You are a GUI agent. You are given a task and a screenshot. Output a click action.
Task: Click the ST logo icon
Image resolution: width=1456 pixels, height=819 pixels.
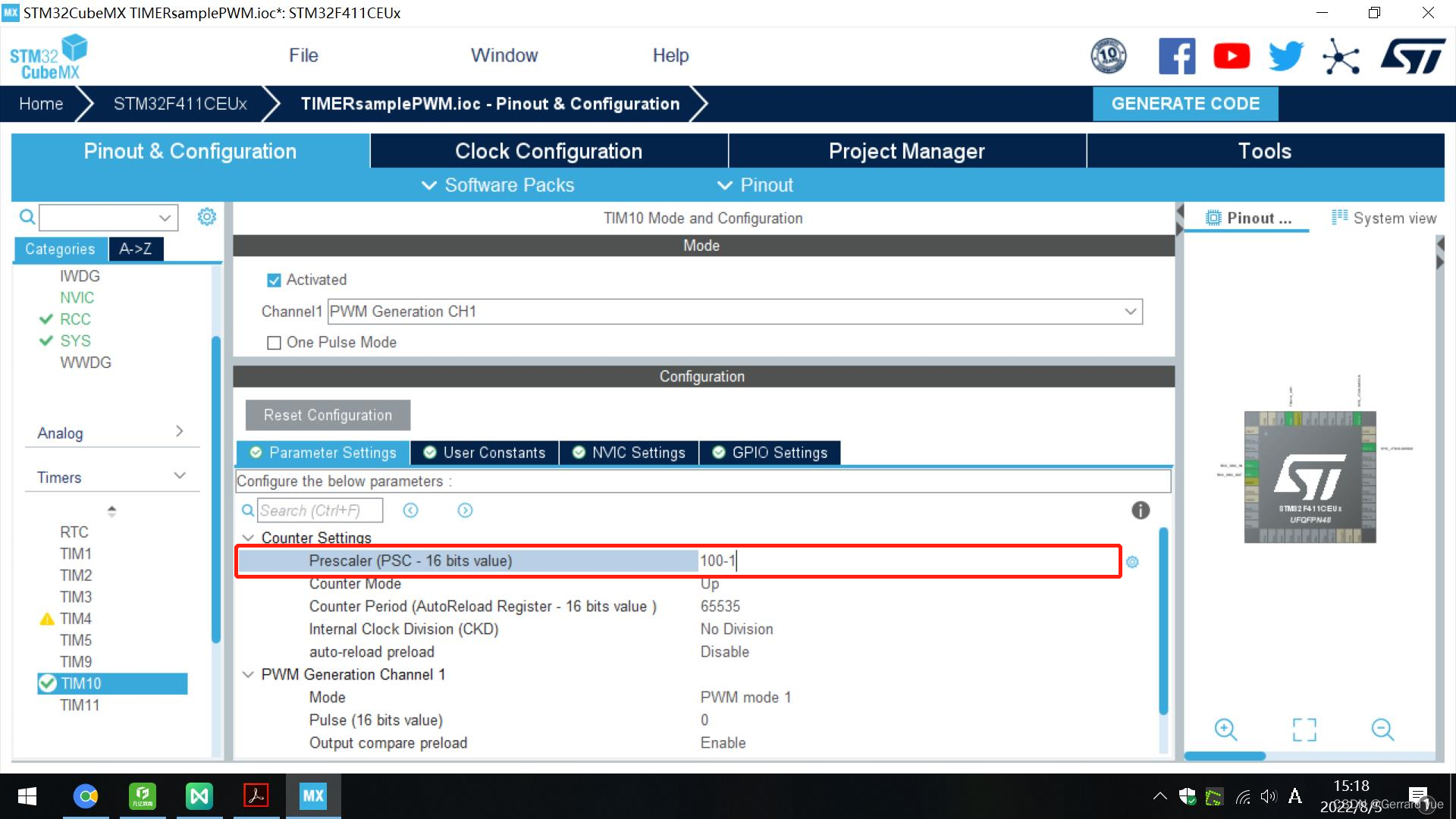click(1414, 56)
